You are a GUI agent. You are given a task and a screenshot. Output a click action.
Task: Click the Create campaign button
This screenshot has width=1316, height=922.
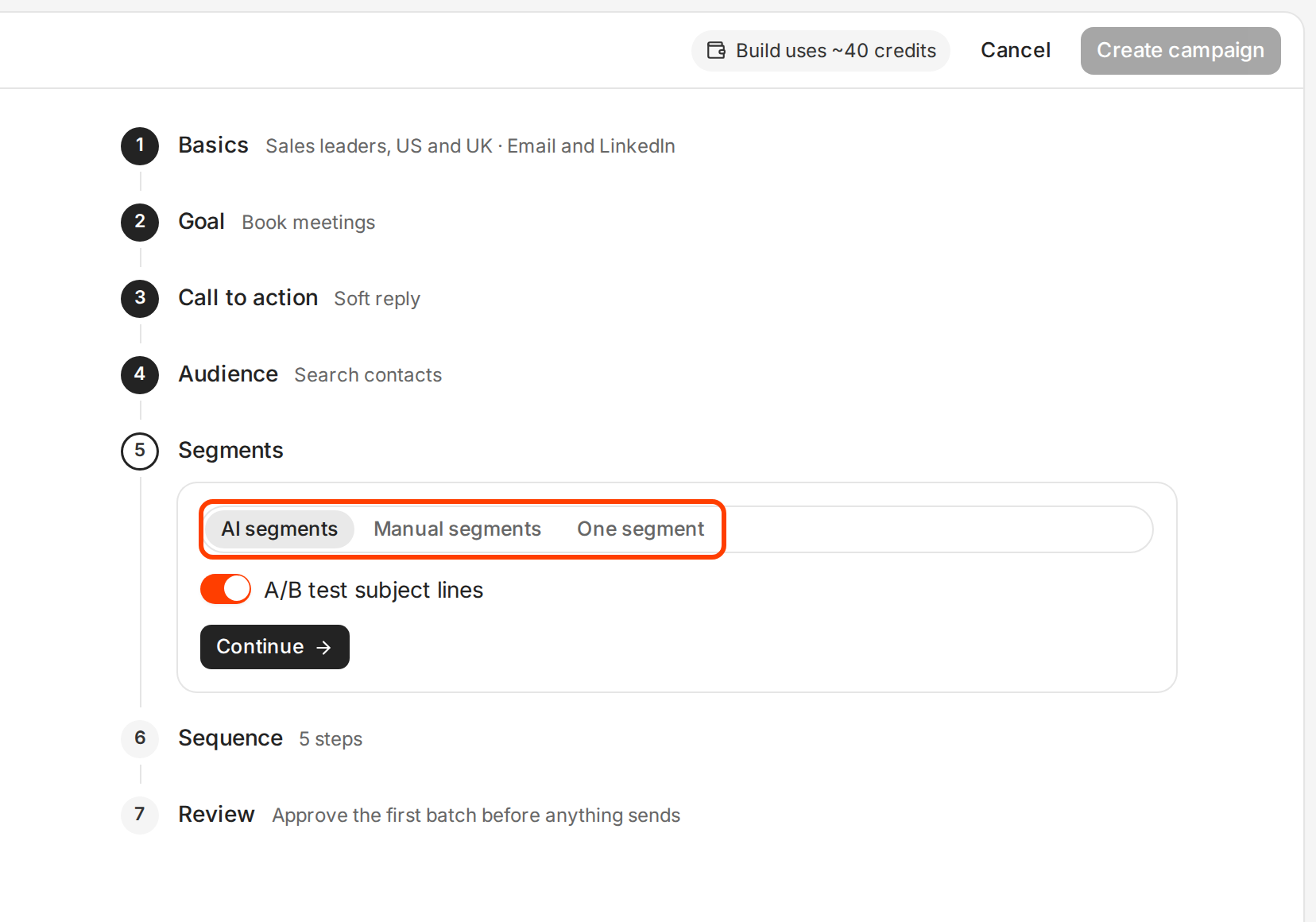pyautogui.click(x=1181, y=51)
